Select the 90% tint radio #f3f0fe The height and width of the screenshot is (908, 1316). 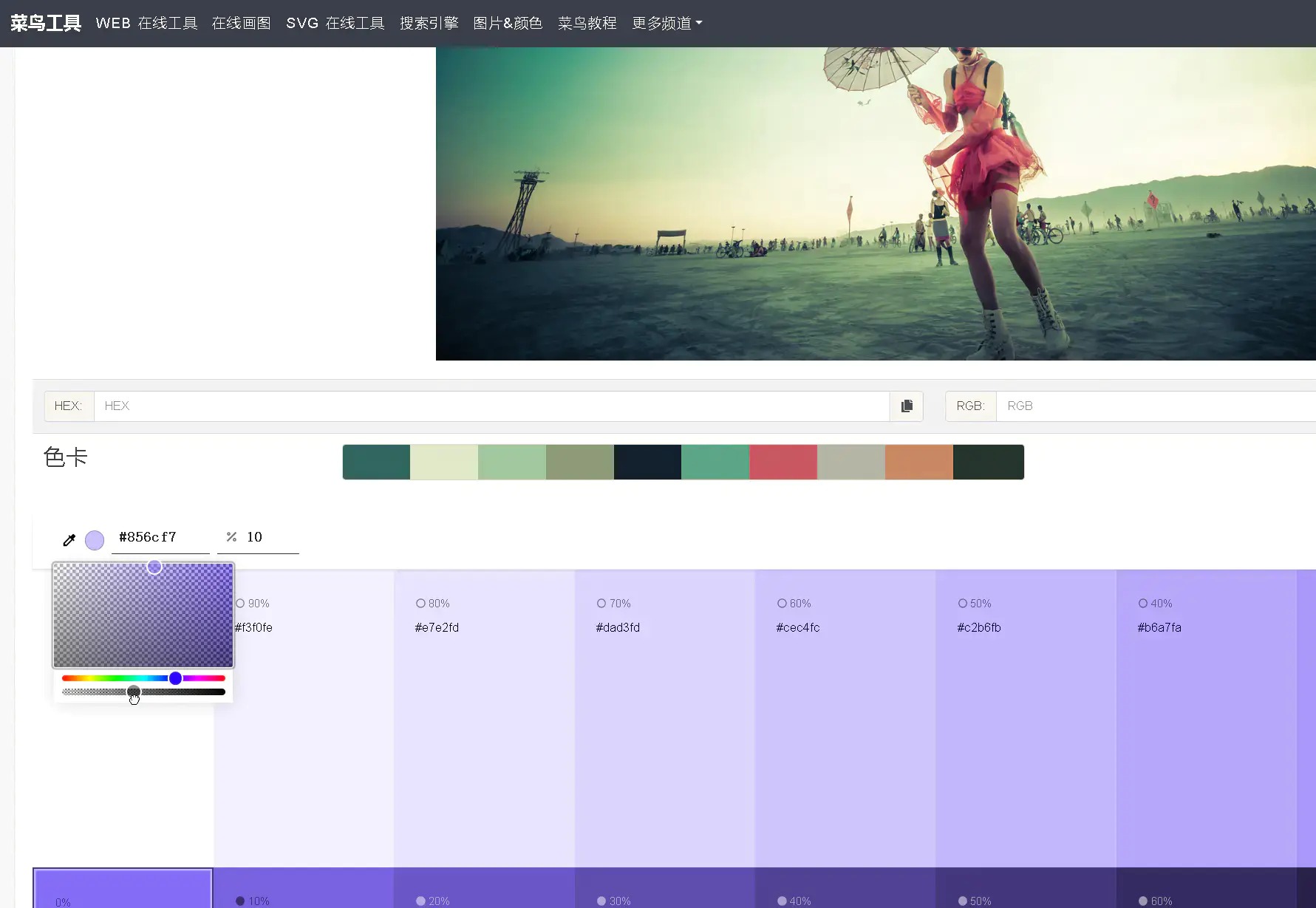pyautogui.click(x=240, y=604)
